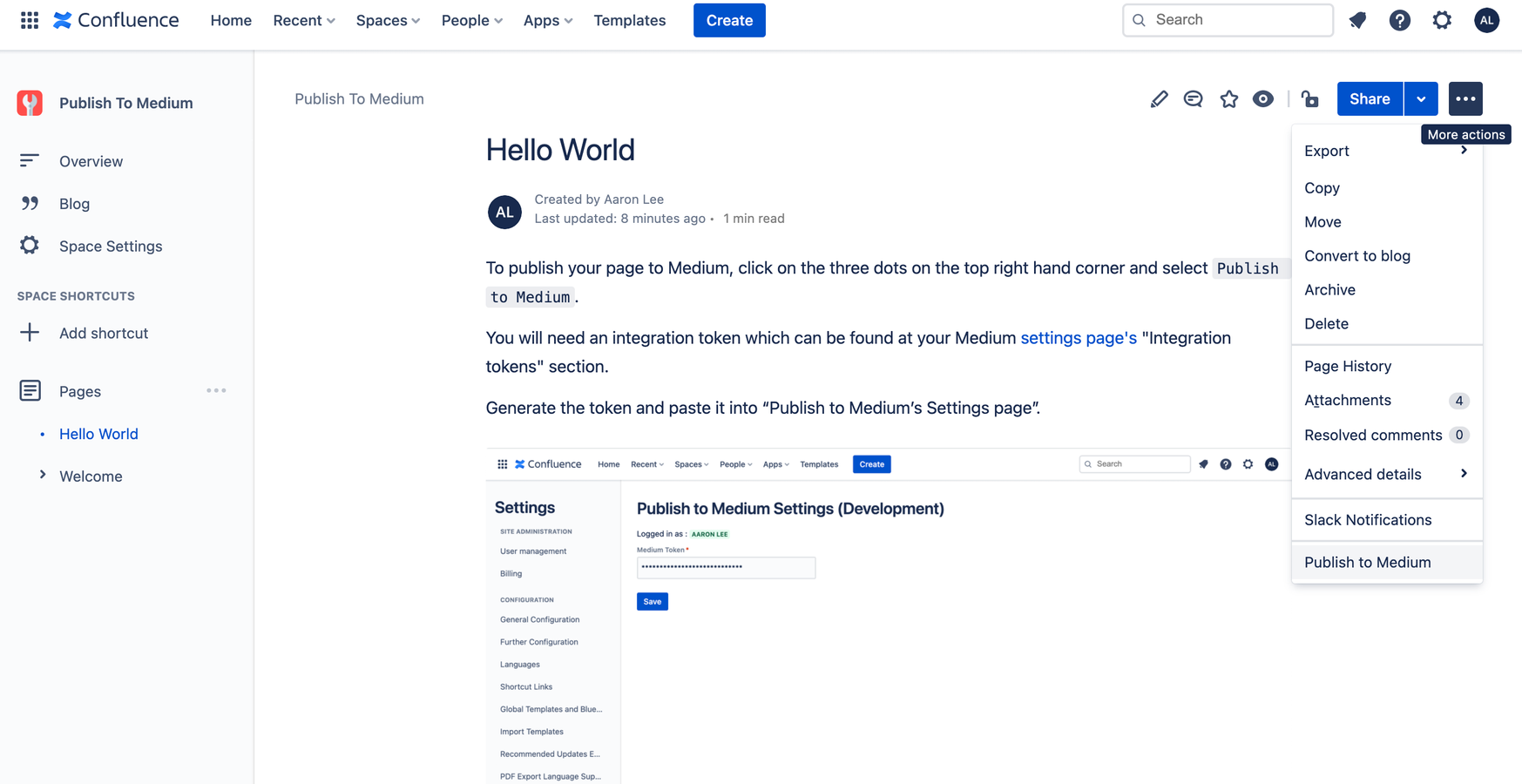Select Move from More actions menu

[x=1387, y=222]
